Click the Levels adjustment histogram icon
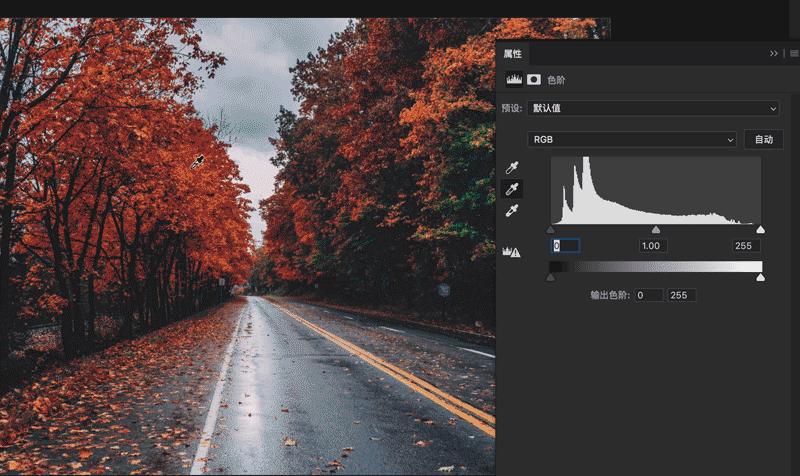This screenshot has width=800, height=476. [514, 79]
